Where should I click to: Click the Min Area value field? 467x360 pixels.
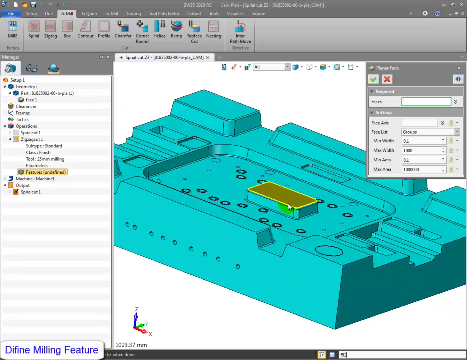423,160
